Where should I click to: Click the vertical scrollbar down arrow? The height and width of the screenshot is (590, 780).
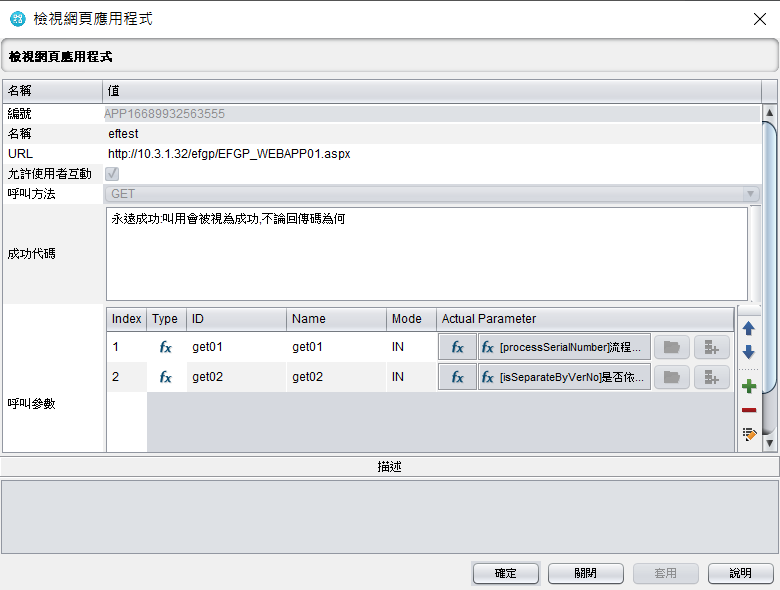tap(769, 442)
